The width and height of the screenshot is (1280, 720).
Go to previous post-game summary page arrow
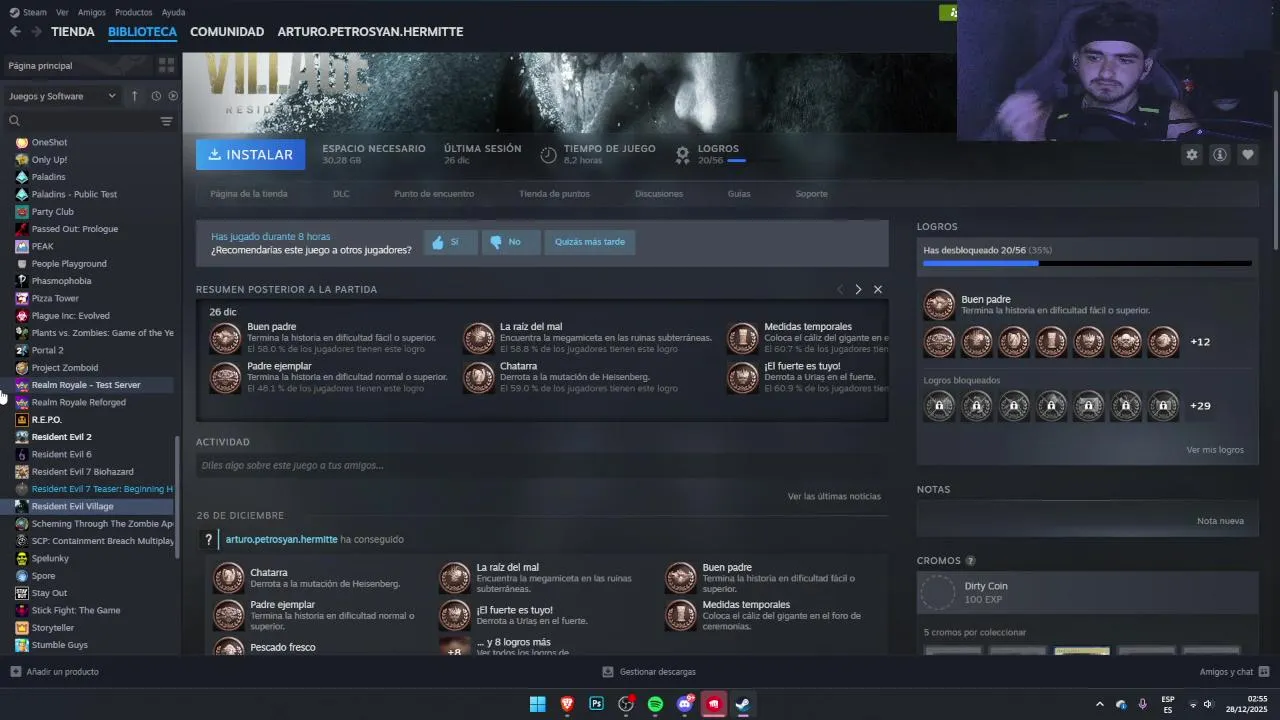pyautogui.click(x=840, y=289)
